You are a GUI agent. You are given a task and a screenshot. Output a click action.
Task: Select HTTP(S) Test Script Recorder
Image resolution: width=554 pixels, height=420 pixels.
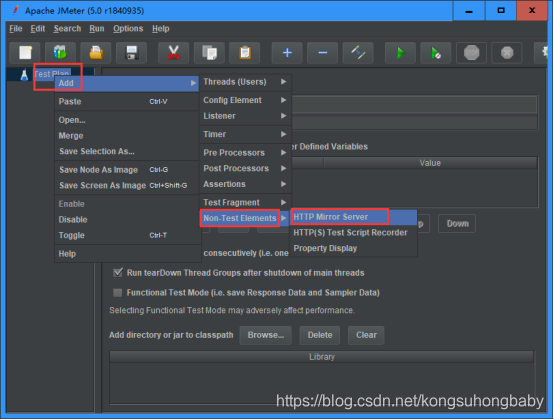(x=354, y=233)
